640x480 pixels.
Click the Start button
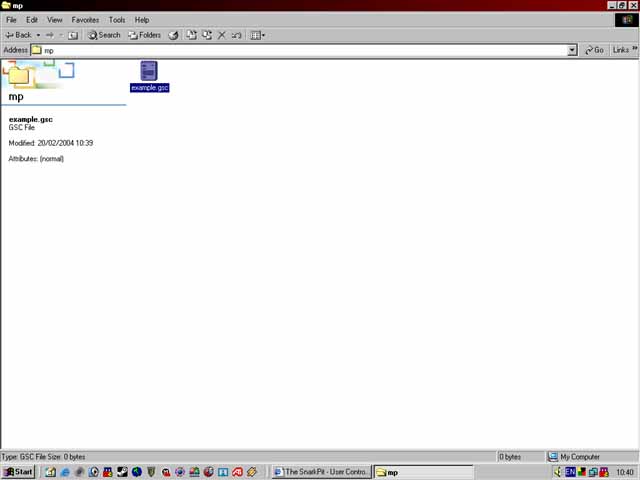18,472
